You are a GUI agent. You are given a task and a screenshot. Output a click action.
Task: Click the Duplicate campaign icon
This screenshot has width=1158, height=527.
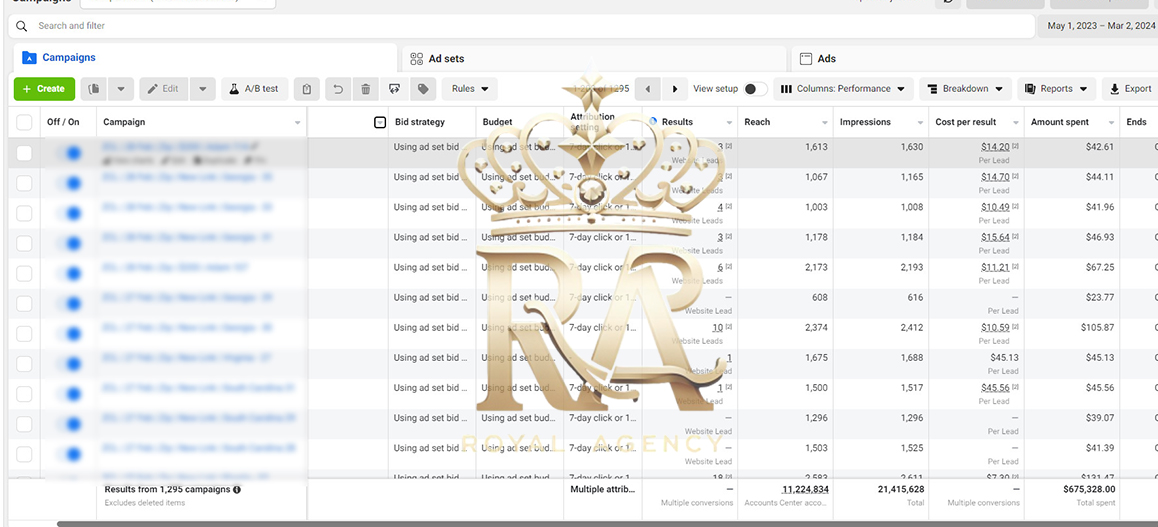coord(94,89)
